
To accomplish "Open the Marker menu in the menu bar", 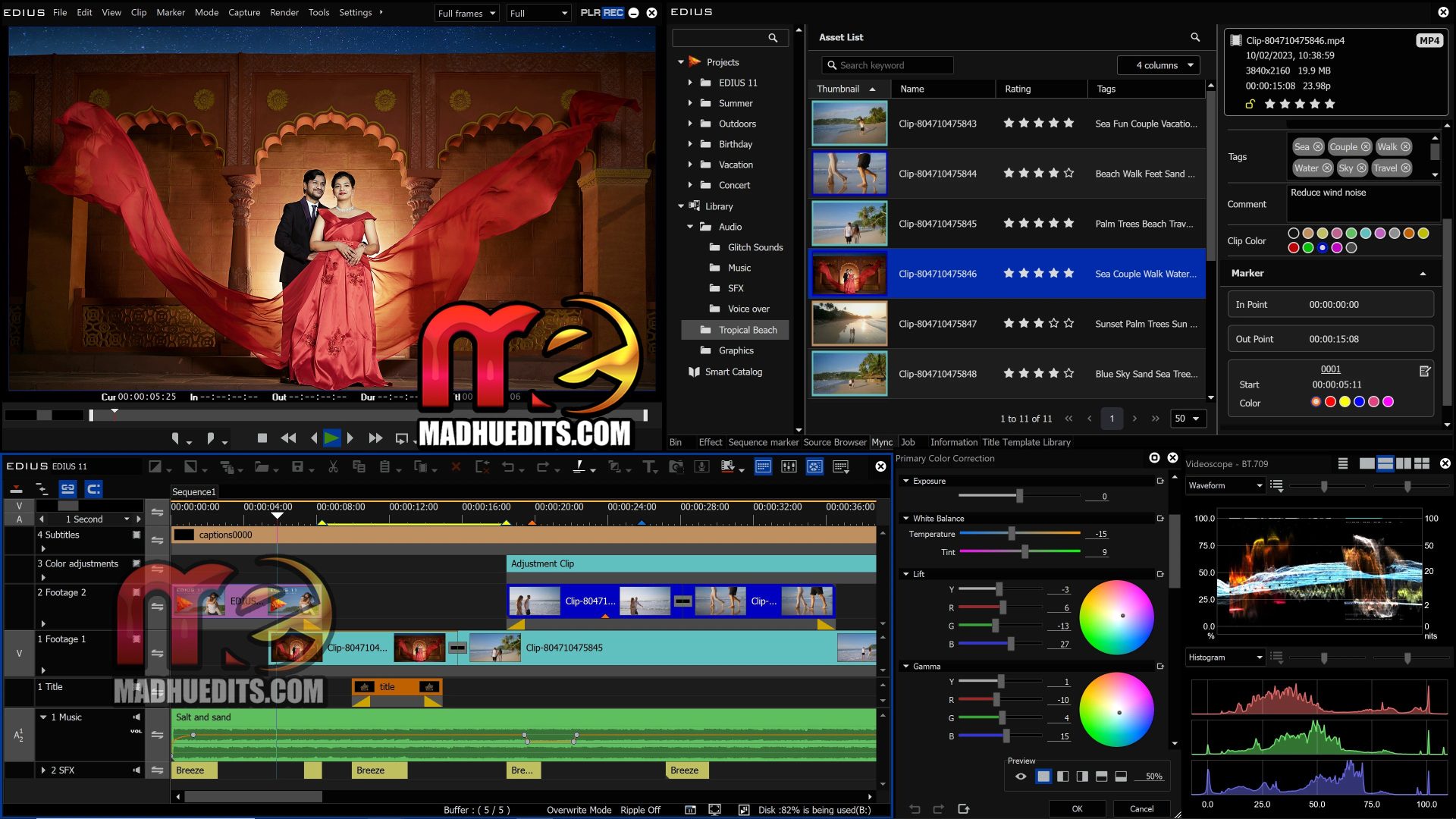I will click(x=171, y=12).
